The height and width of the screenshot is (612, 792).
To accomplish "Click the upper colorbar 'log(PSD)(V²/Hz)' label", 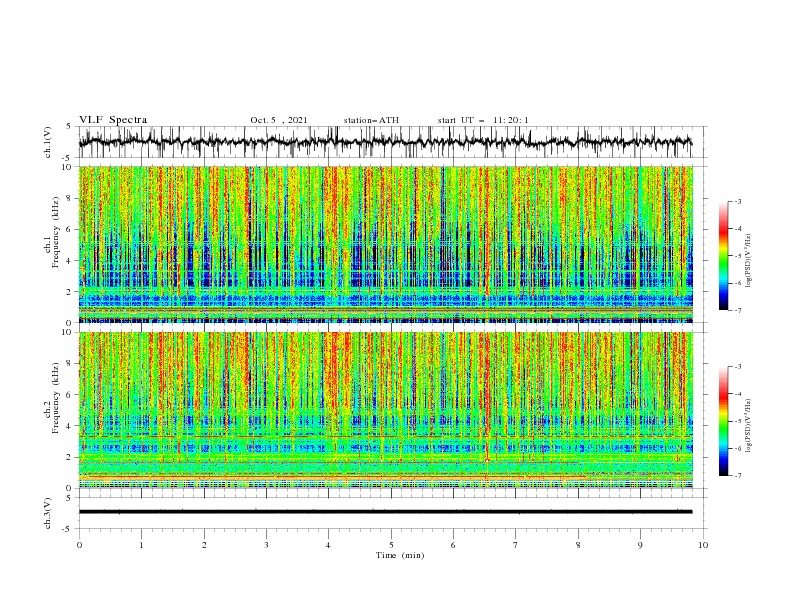I will pos(749,261).
